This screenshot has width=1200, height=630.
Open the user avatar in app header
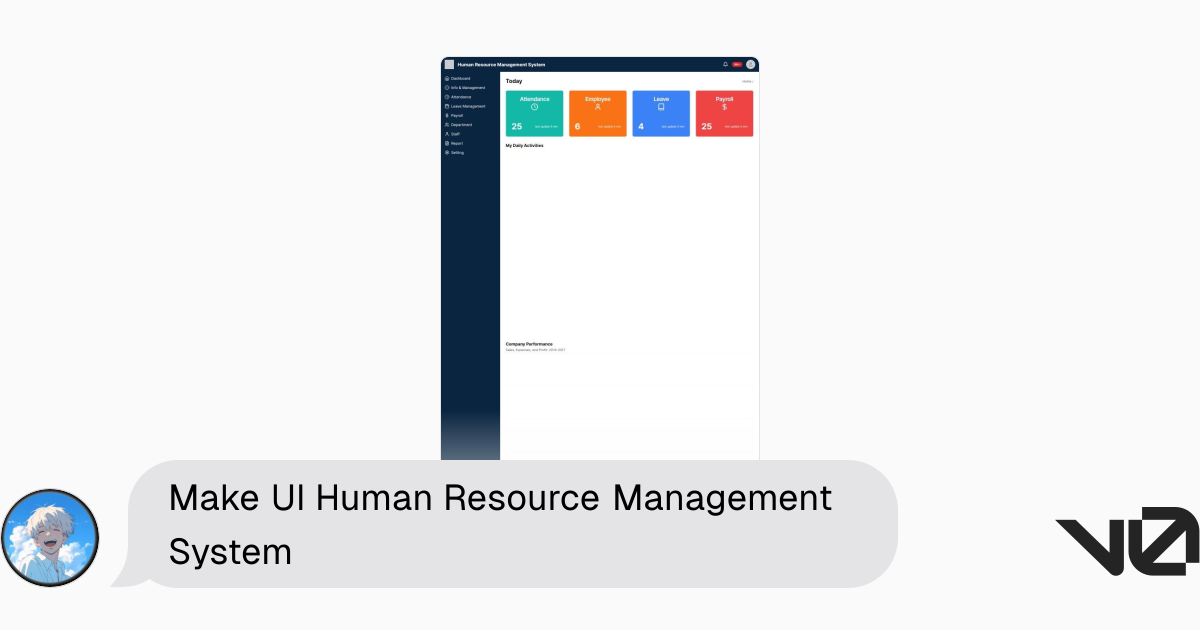click(751, 64)
